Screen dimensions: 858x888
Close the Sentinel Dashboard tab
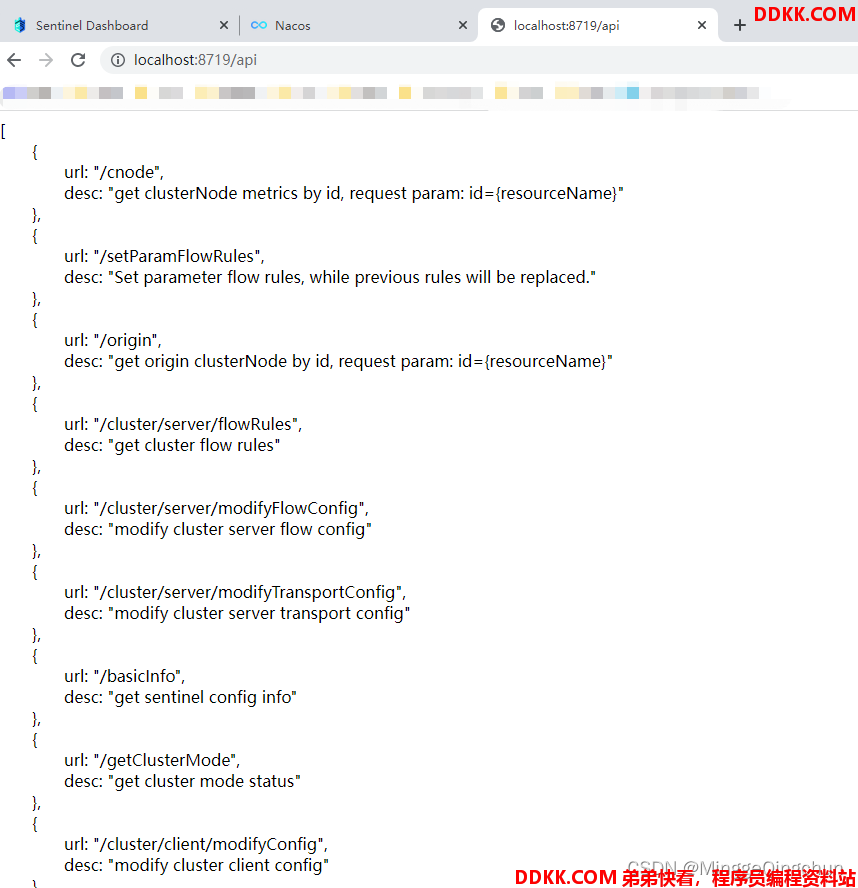(x=224, y=25)
